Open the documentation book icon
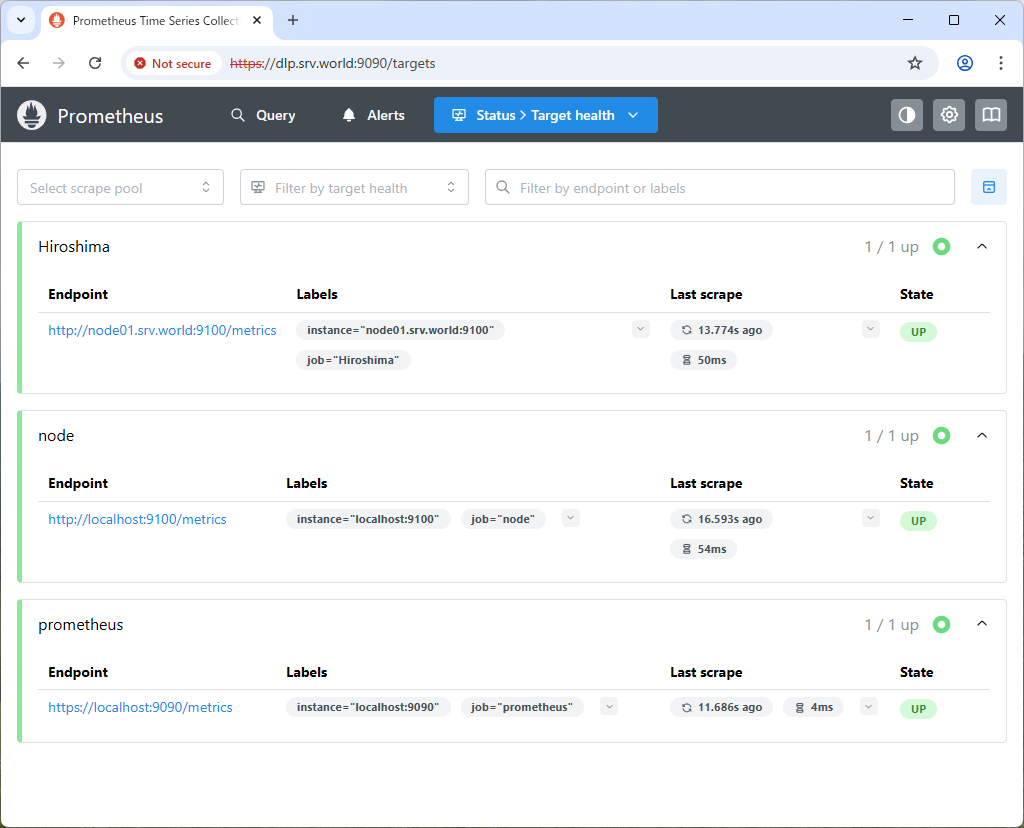Viewport: 1024px width, 828px height. click(x=991, y=116)
